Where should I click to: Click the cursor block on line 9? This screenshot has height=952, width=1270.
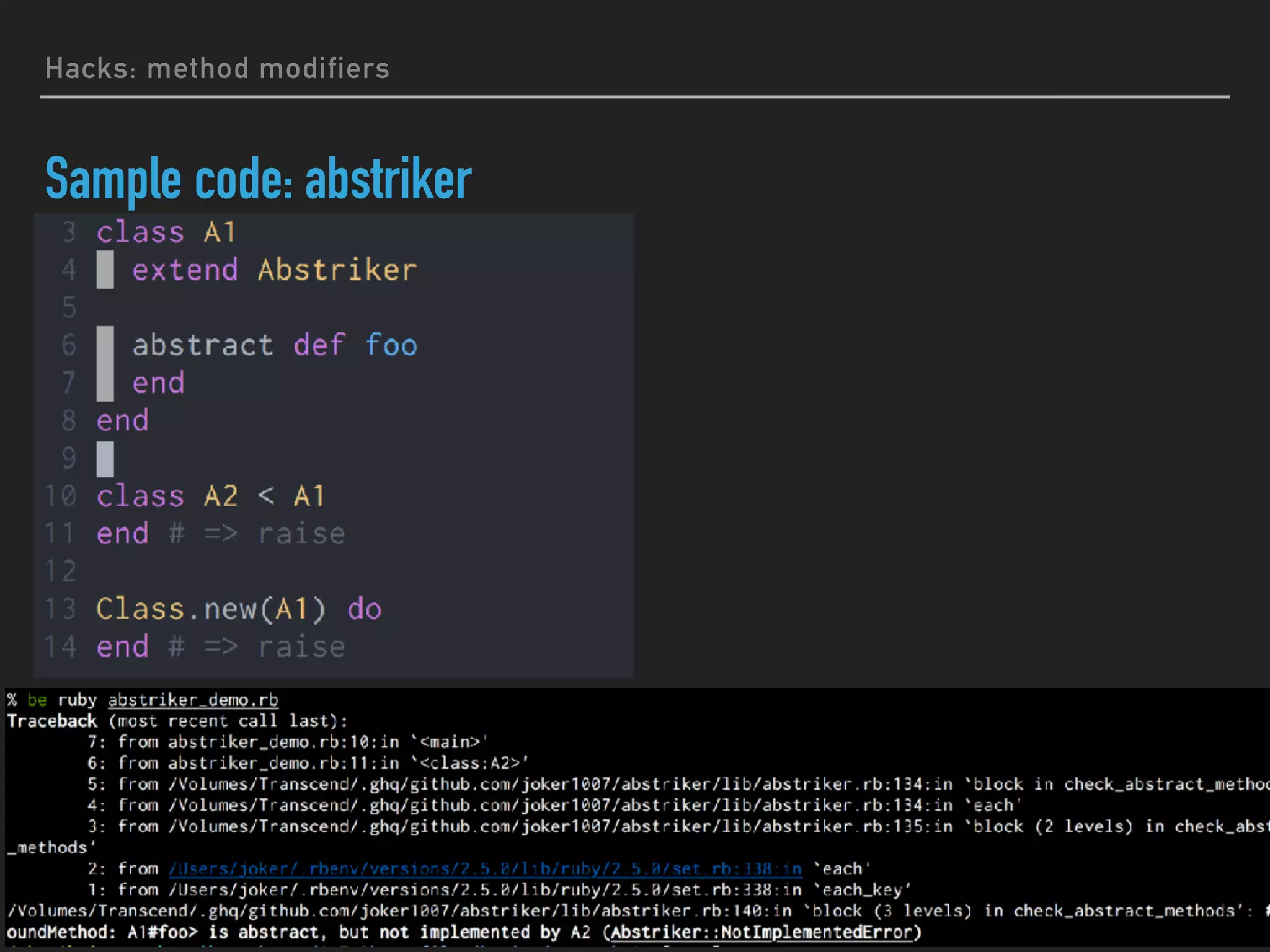pyautogui.click(x=105, y=459)
